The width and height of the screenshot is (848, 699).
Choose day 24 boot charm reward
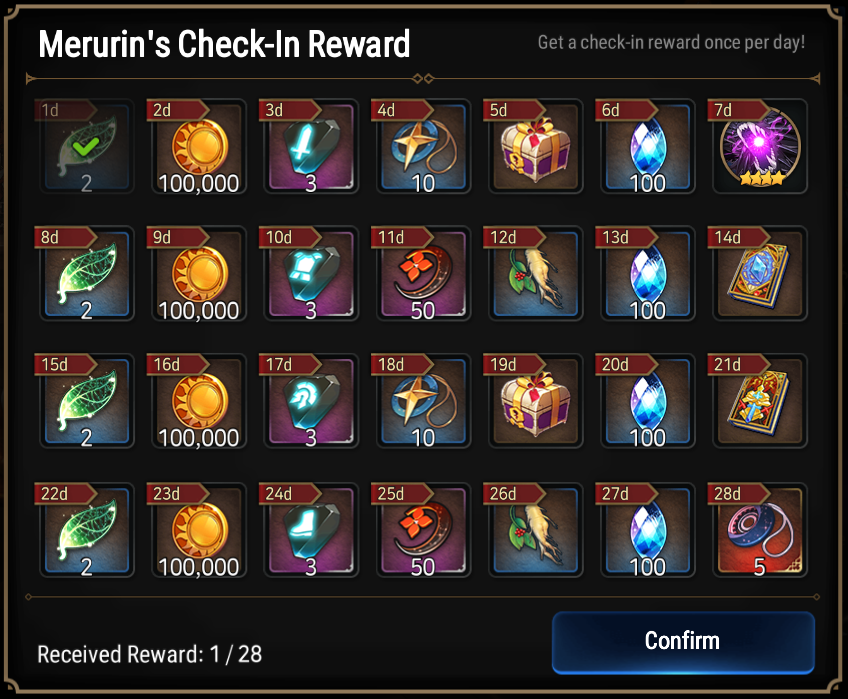pos(311,530)
